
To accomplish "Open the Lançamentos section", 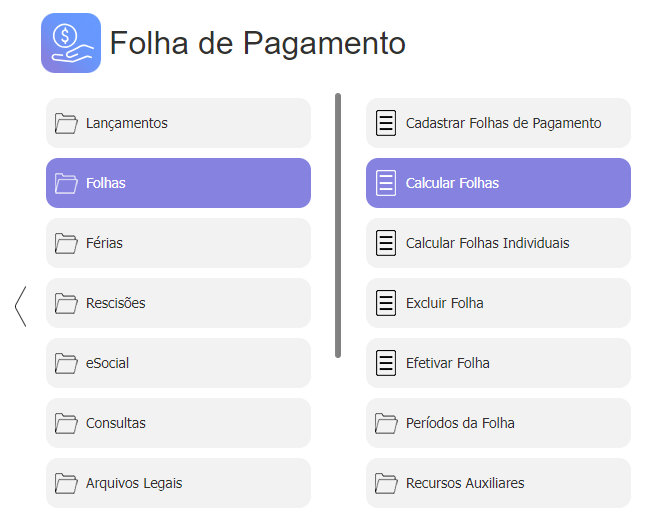I will point(126,123).
